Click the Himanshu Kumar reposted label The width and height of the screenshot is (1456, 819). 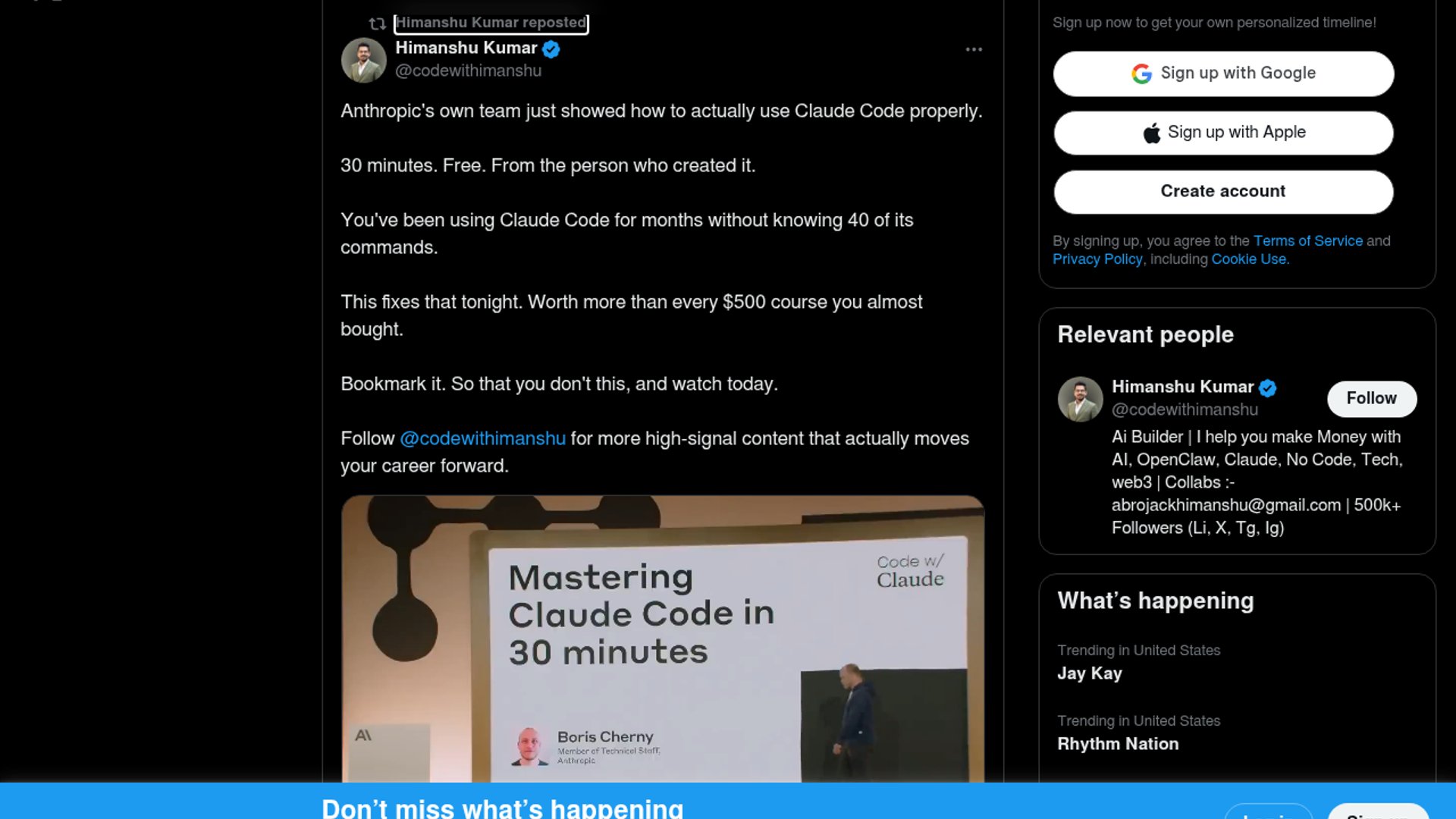[x=491, y=24]
